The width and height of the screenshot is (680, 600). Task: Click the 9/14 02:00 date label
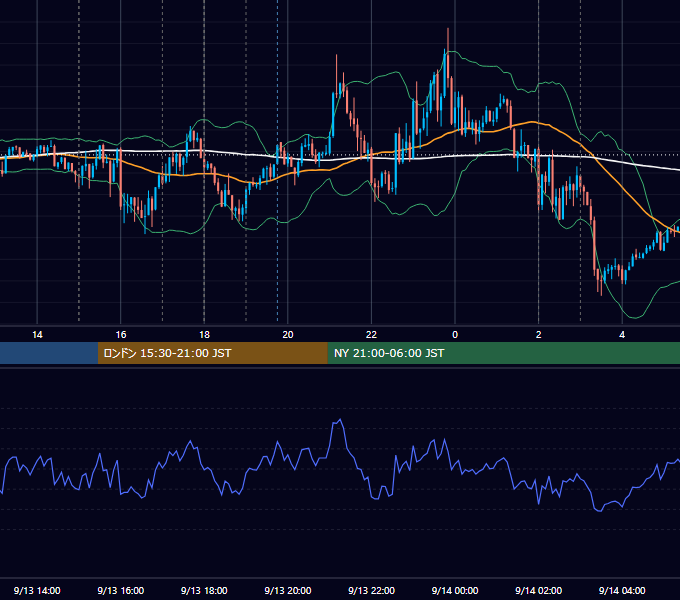point(539,590)
